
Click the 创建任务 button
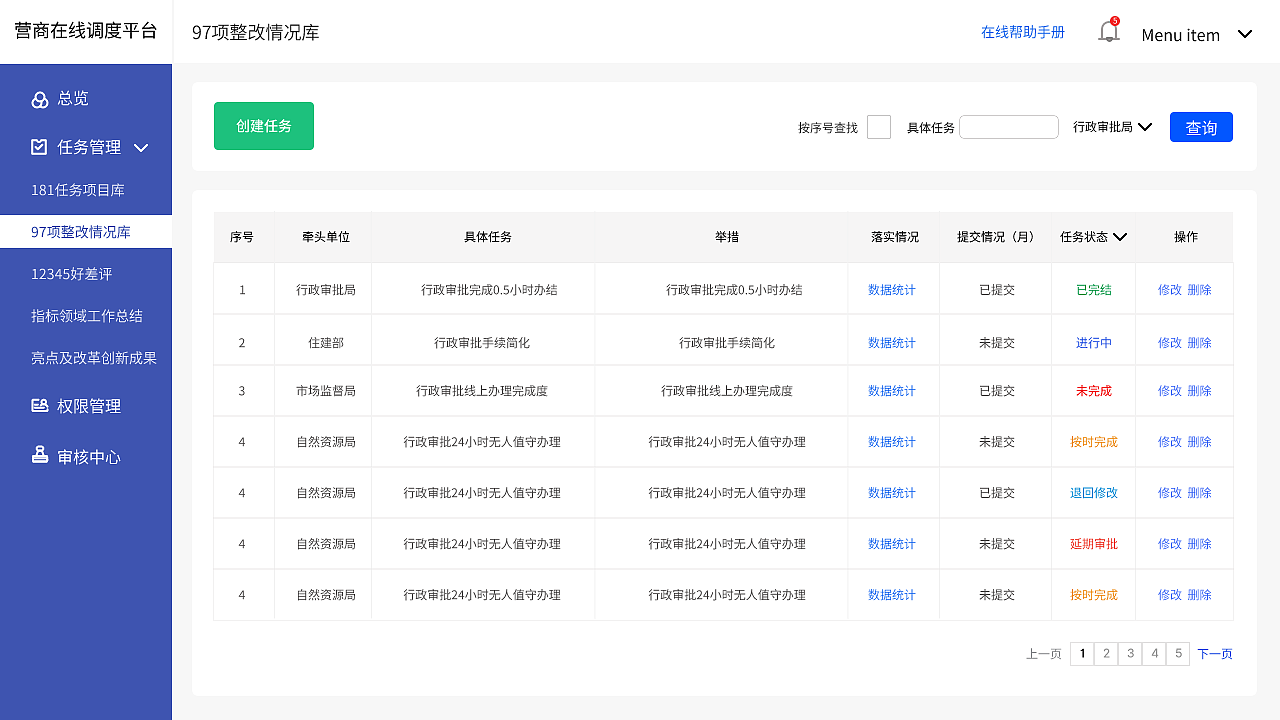point(264,126)
